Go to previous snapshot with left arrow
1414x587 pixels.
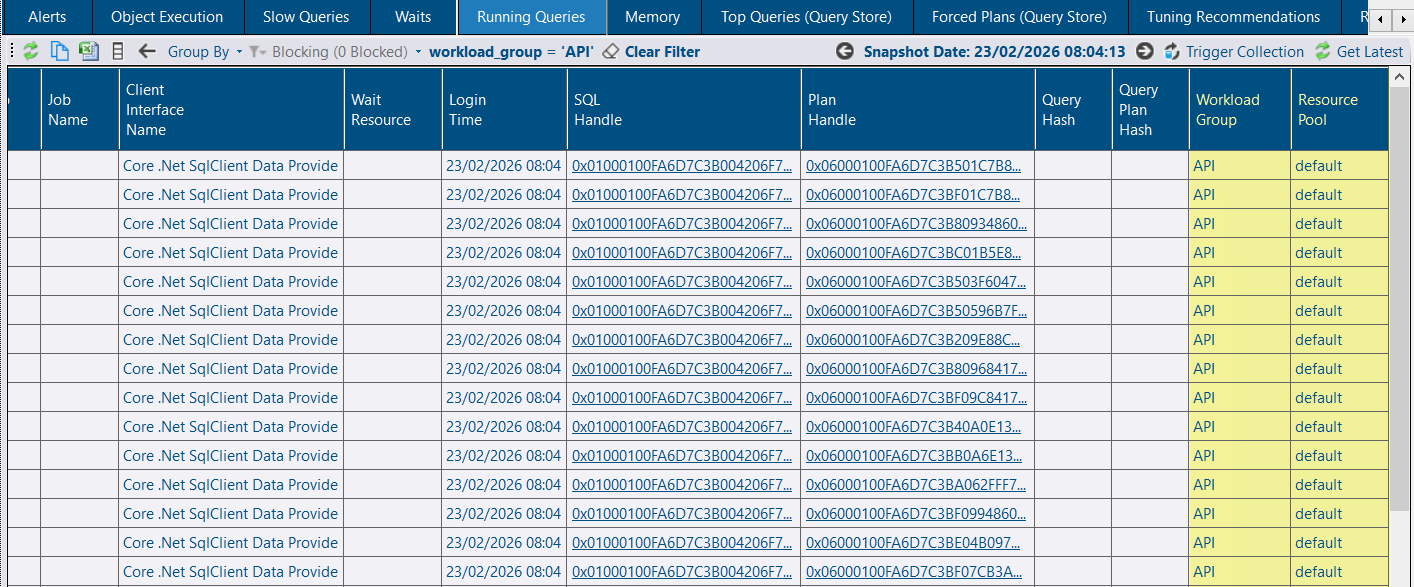coord(845,51)
